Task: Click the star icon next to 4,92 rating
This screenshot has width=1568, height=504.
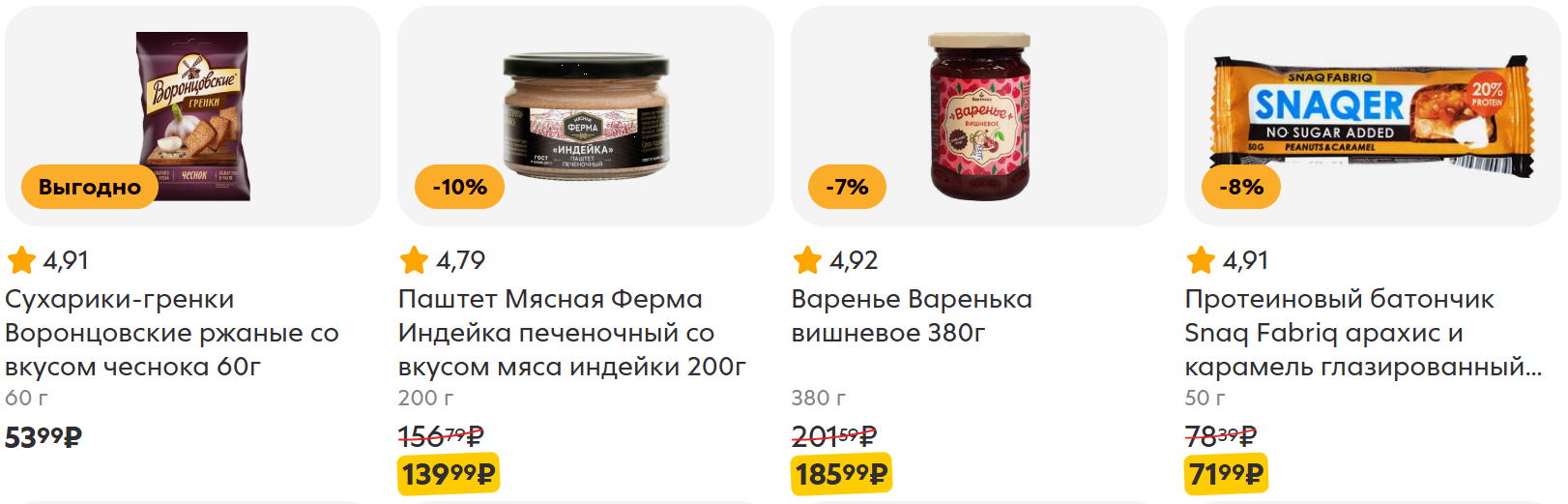Action: point(807,260)
